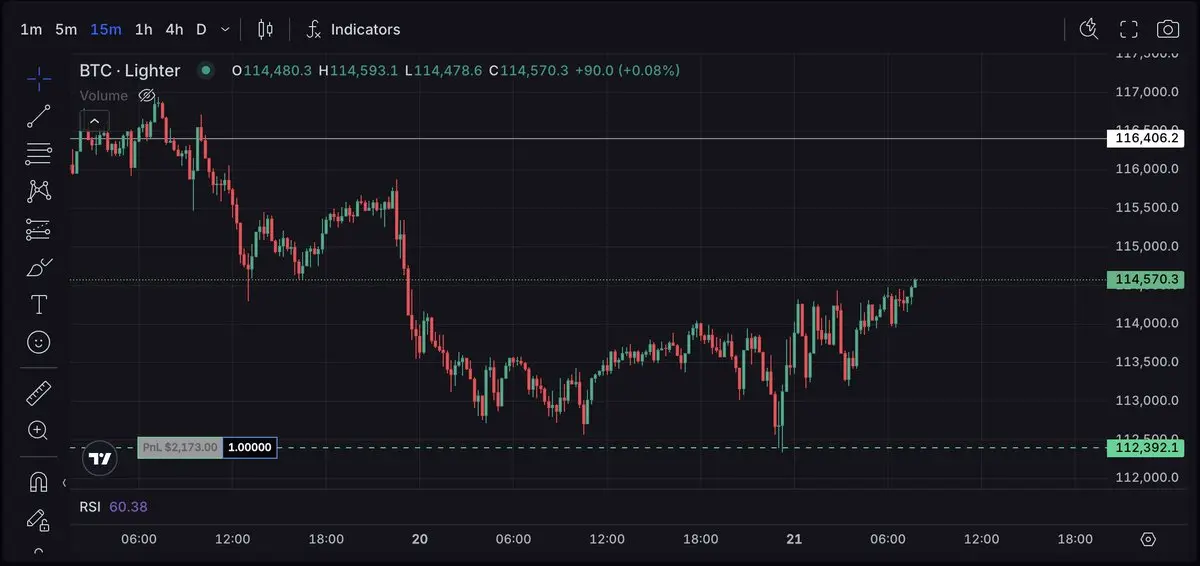
Task: Click date label 21 on time axis
Action: (794, 539)
